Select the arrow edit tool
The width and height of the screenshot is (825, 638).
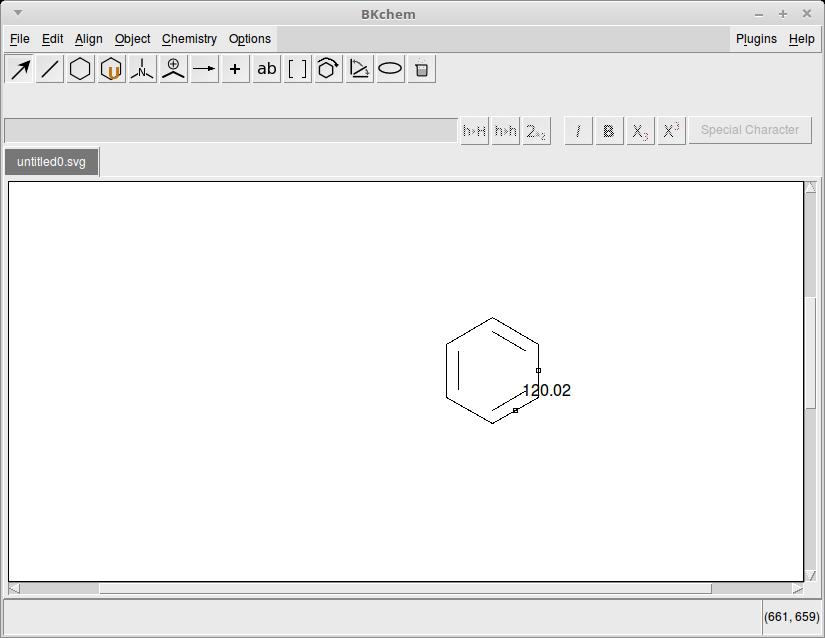[x=19, y=69]
